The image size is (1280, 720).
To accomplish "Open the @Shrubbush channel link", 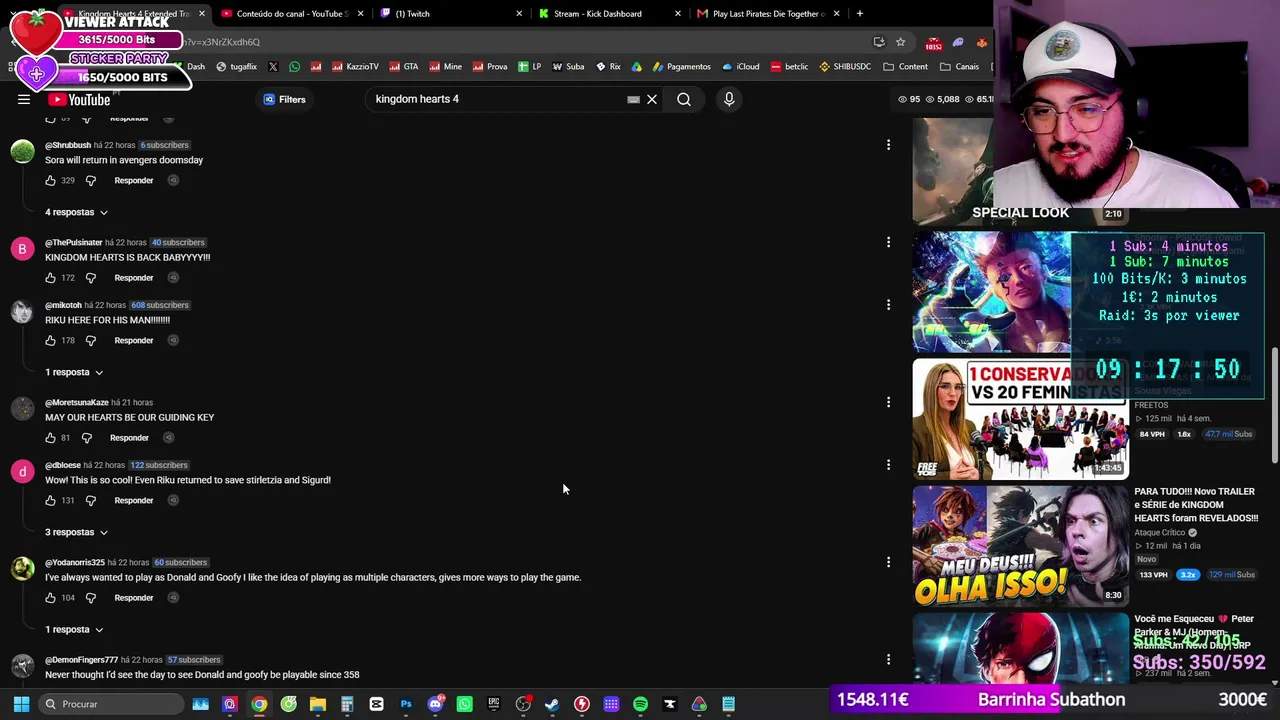I will click(x=68, y=145).
